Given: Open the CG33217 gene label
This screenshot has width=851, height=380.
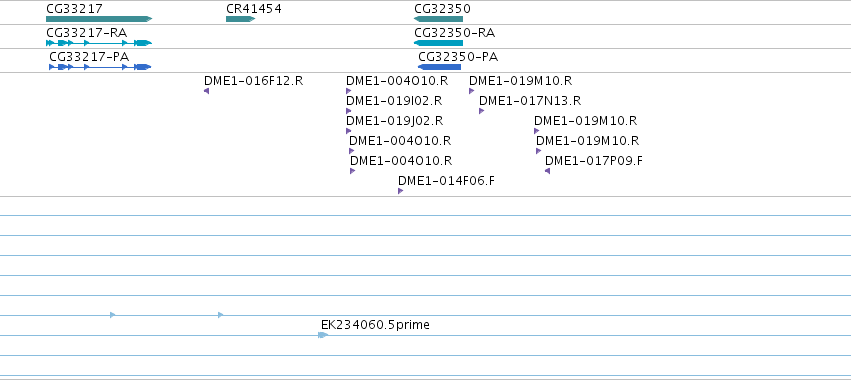Looking at the screenshot, I should 74,9.
